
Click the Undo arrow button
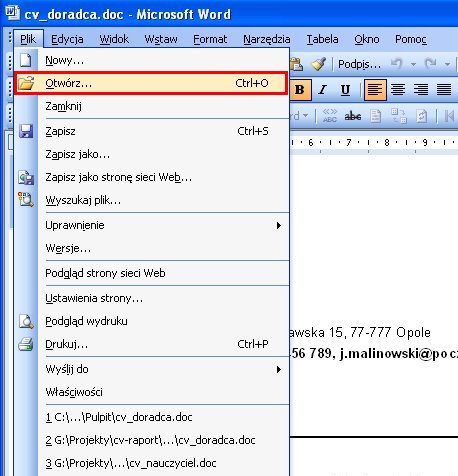[397, 63]
